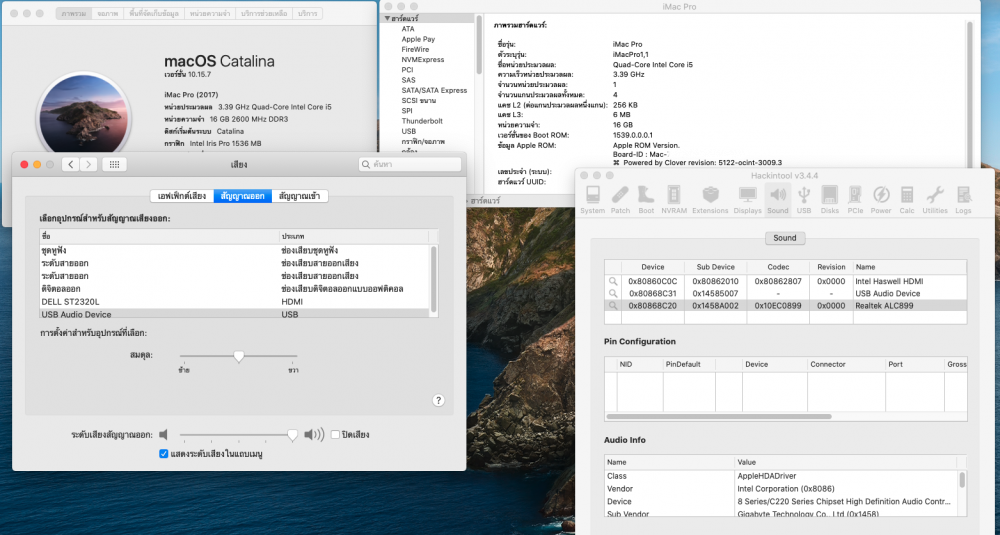1000x535 pixels.
Task: Click the Sub Device column header
Action: pyautogui.click(x=716, y=267)
